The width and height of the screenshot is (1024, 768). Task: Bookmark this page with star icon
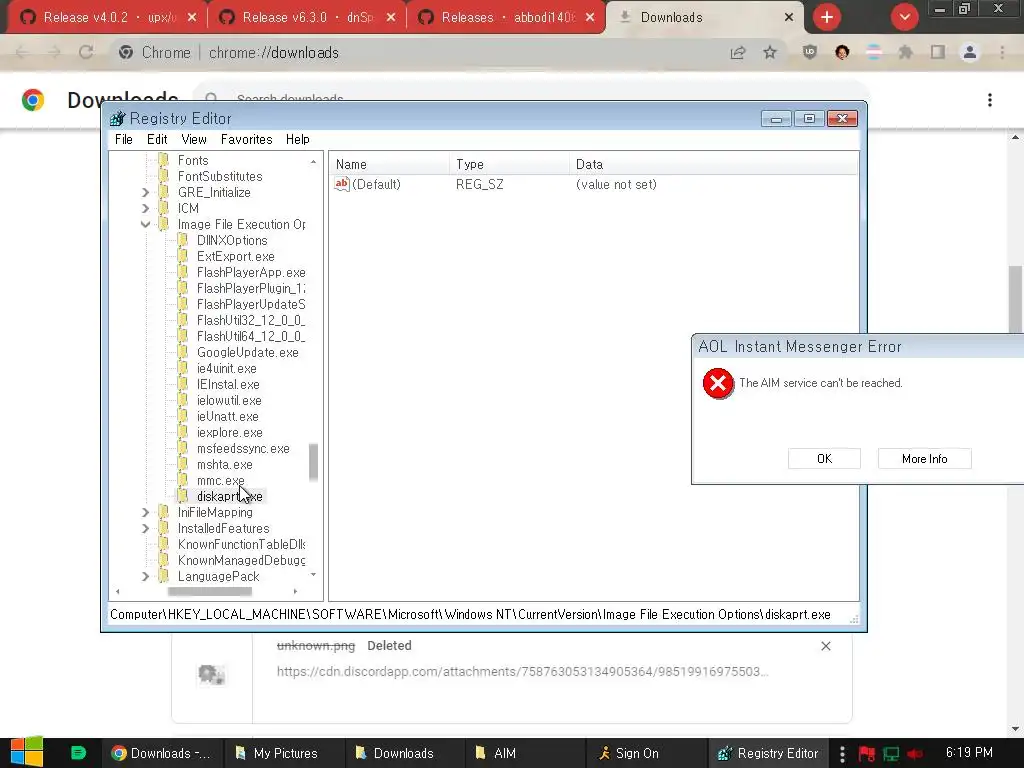click(770, 53)
